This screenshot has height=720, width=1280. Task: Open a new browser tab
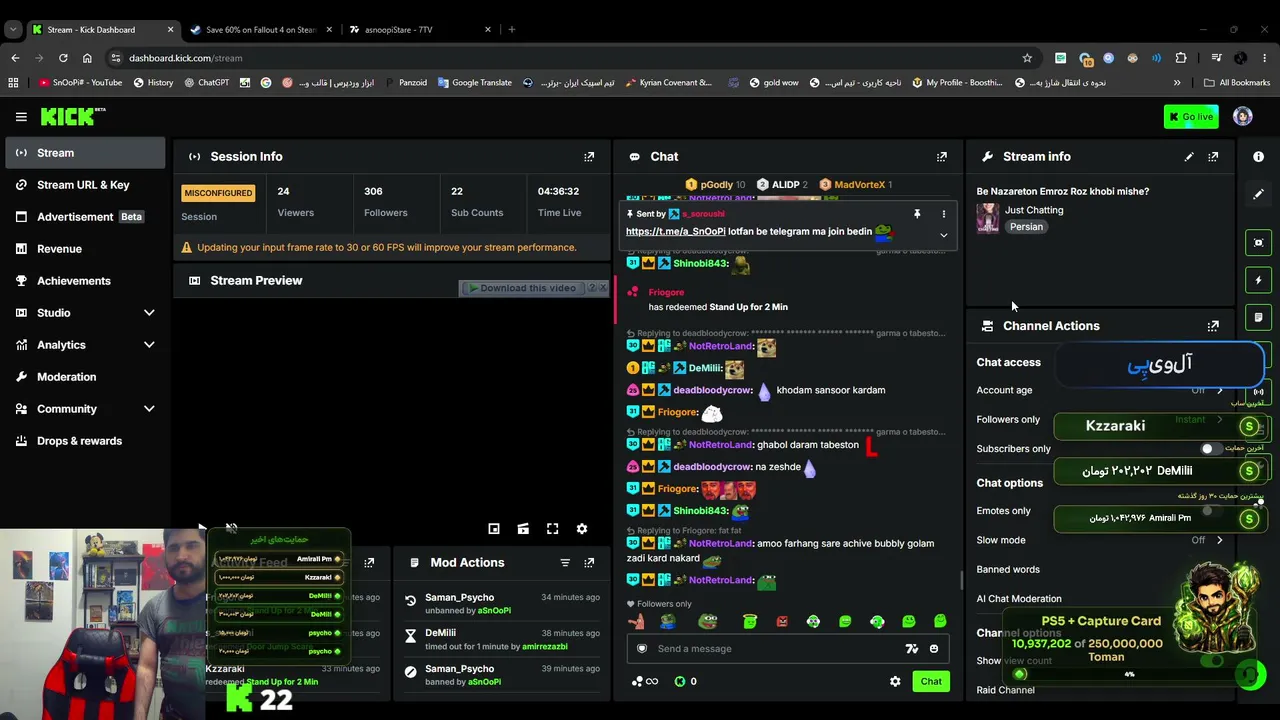click(x=512, y=30)
